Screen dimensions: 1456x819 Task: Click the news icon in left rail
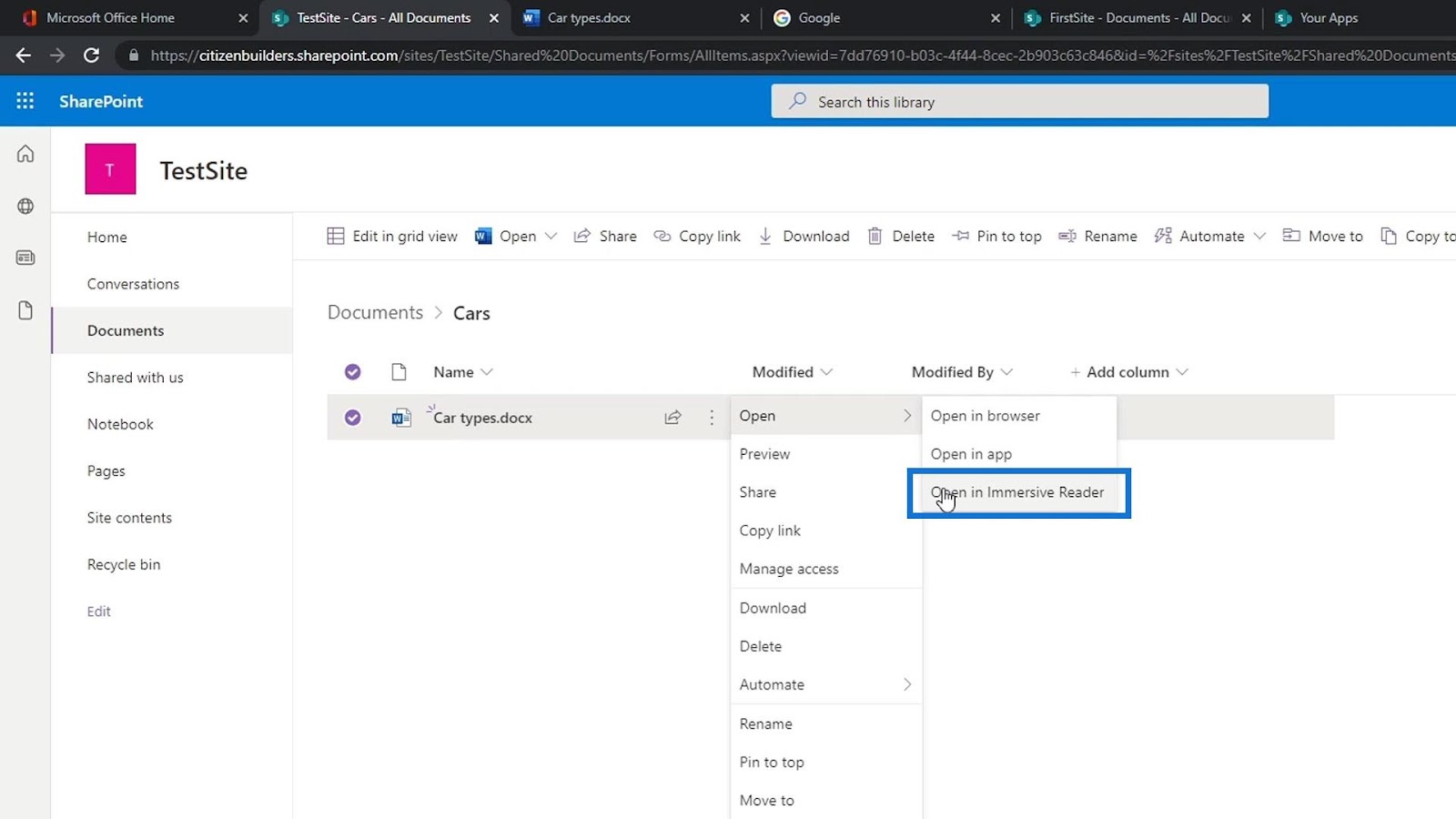(x=25, y=258)
